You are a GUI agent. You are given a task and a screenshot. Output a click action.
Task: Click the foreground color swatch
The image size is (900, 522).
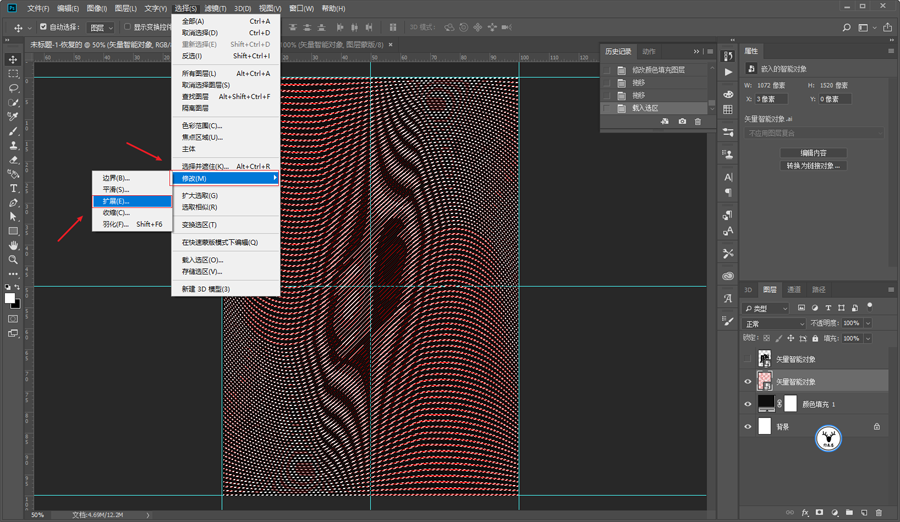coord(9,298)
